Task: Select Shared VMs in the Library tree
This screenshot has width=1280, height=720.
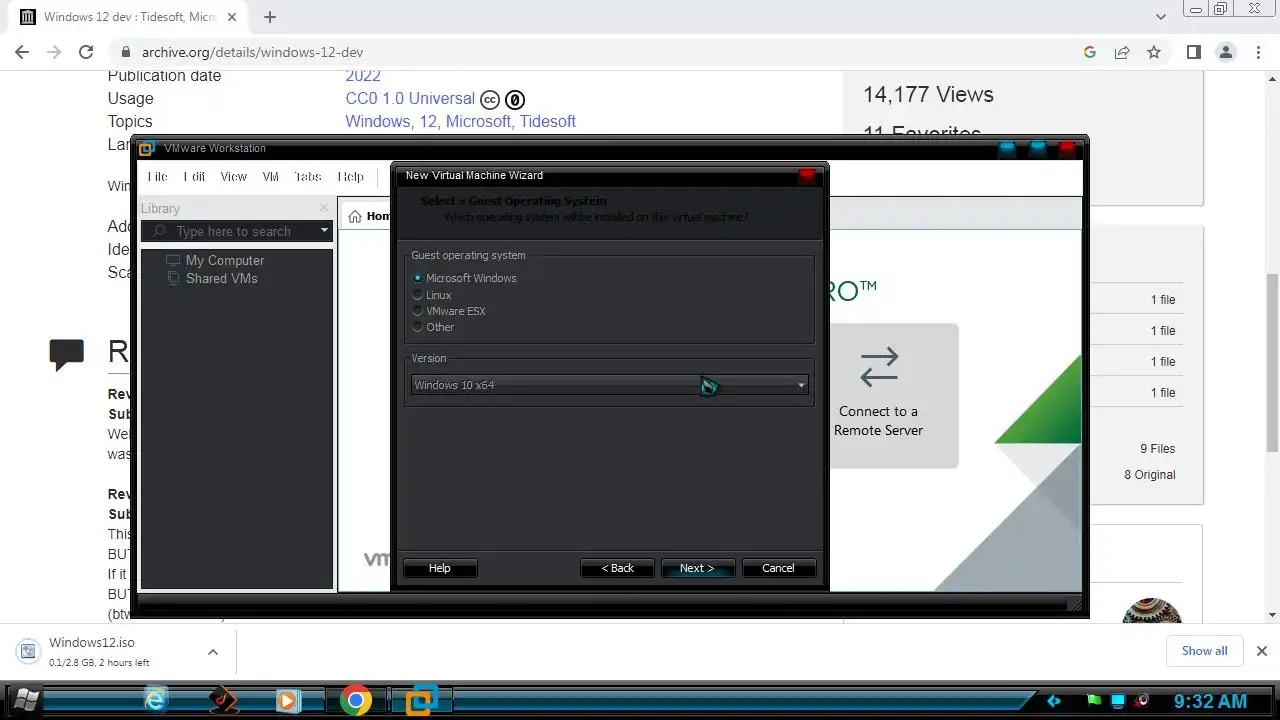Action: [221, 278]
